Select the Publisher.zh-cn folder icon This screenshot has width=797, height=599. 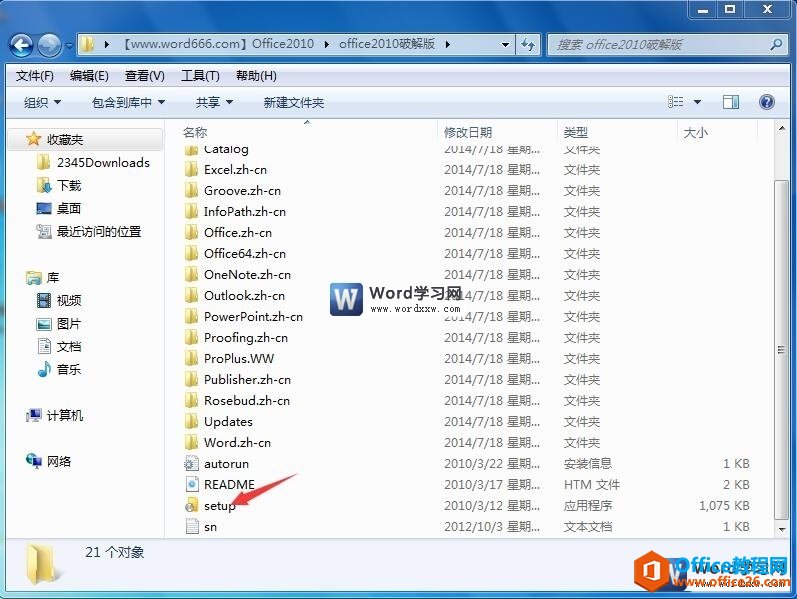pyautogui.click(x=191, y=380)
